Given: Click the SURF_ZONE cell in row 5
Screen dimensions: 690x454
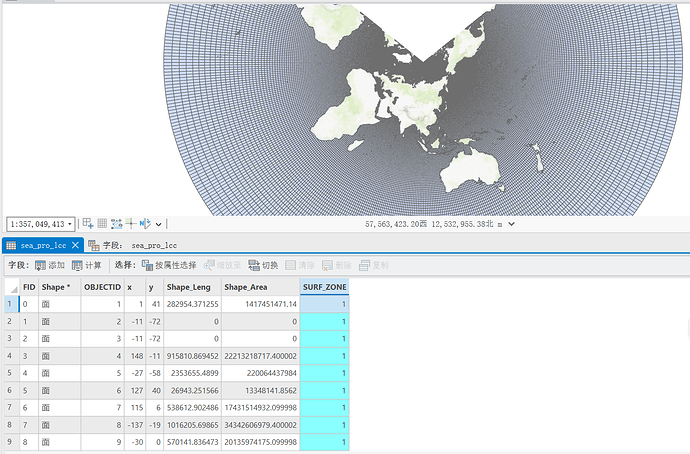Looking at the screenshot, I should (324, 372).
